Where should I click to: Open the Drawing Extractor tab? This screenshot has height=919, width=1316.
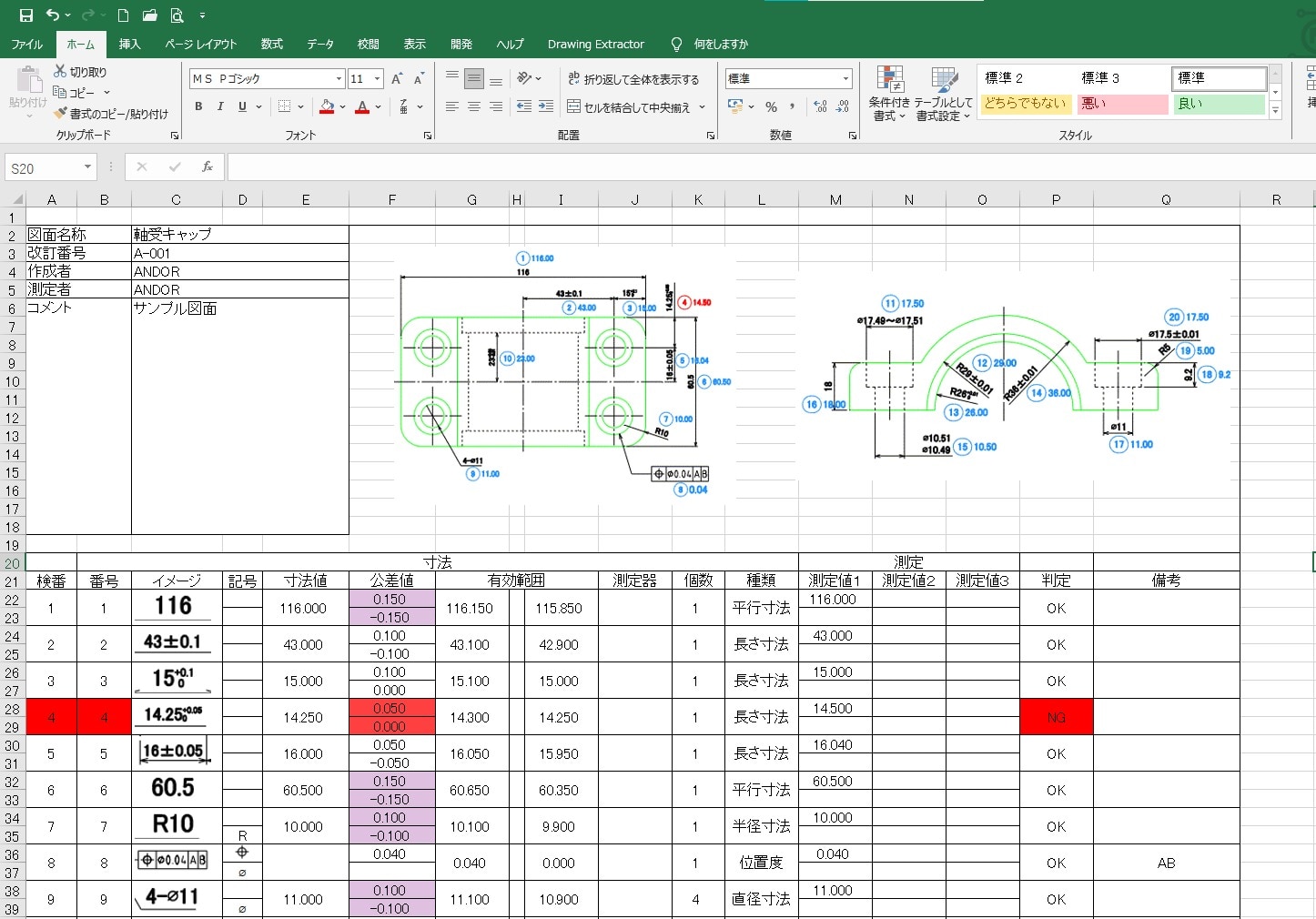pos(595,44)
